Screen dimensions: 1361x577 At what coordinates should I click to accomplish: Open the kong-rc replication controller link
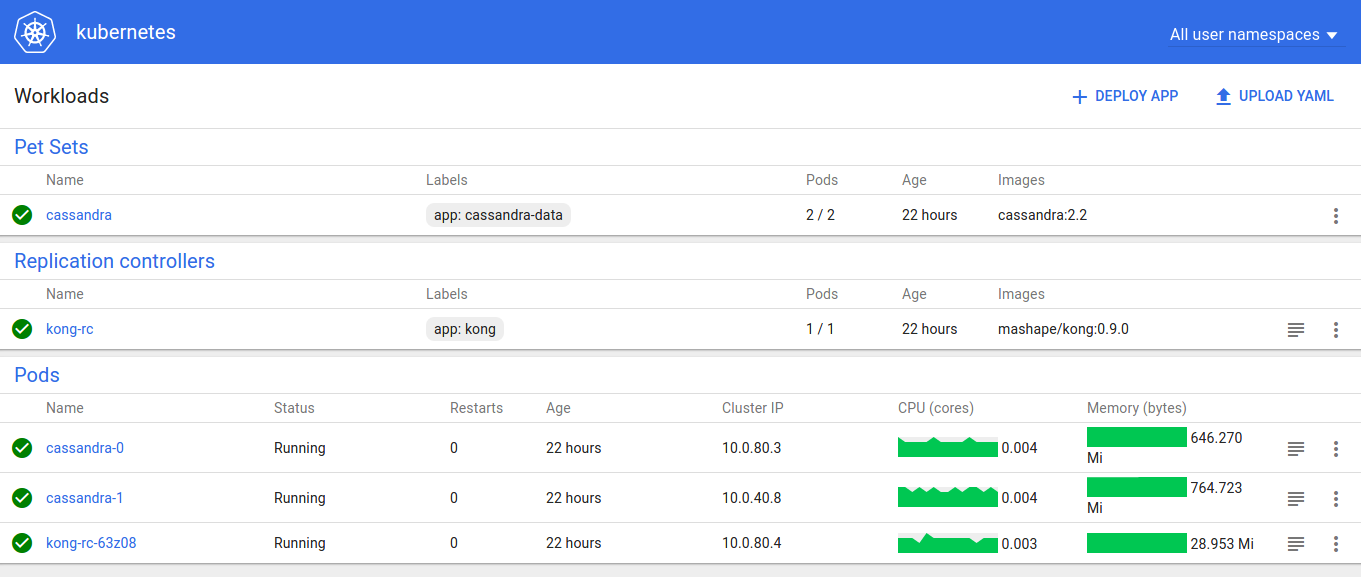pyautogui.click(x=70, y=329)
